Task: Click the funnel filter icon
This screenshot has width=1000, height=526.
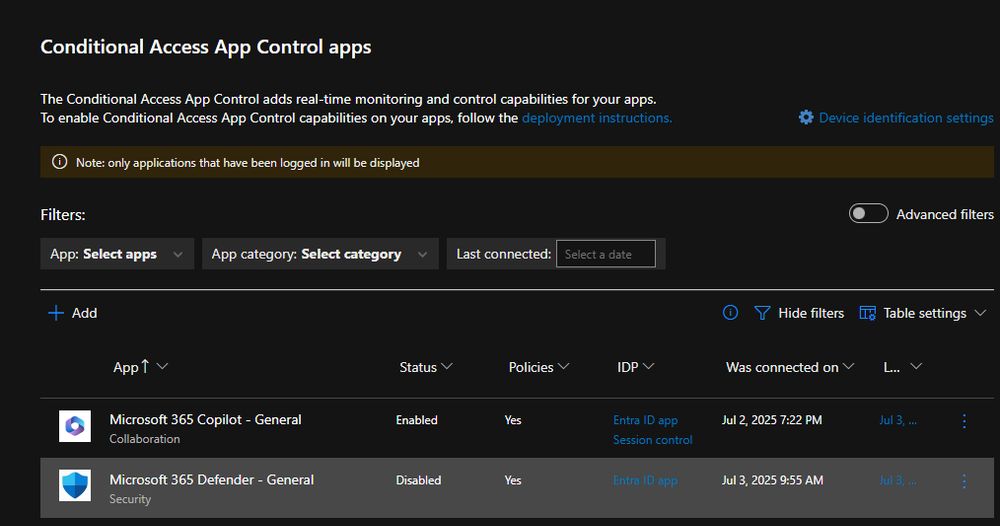Action: coord(762,313)
